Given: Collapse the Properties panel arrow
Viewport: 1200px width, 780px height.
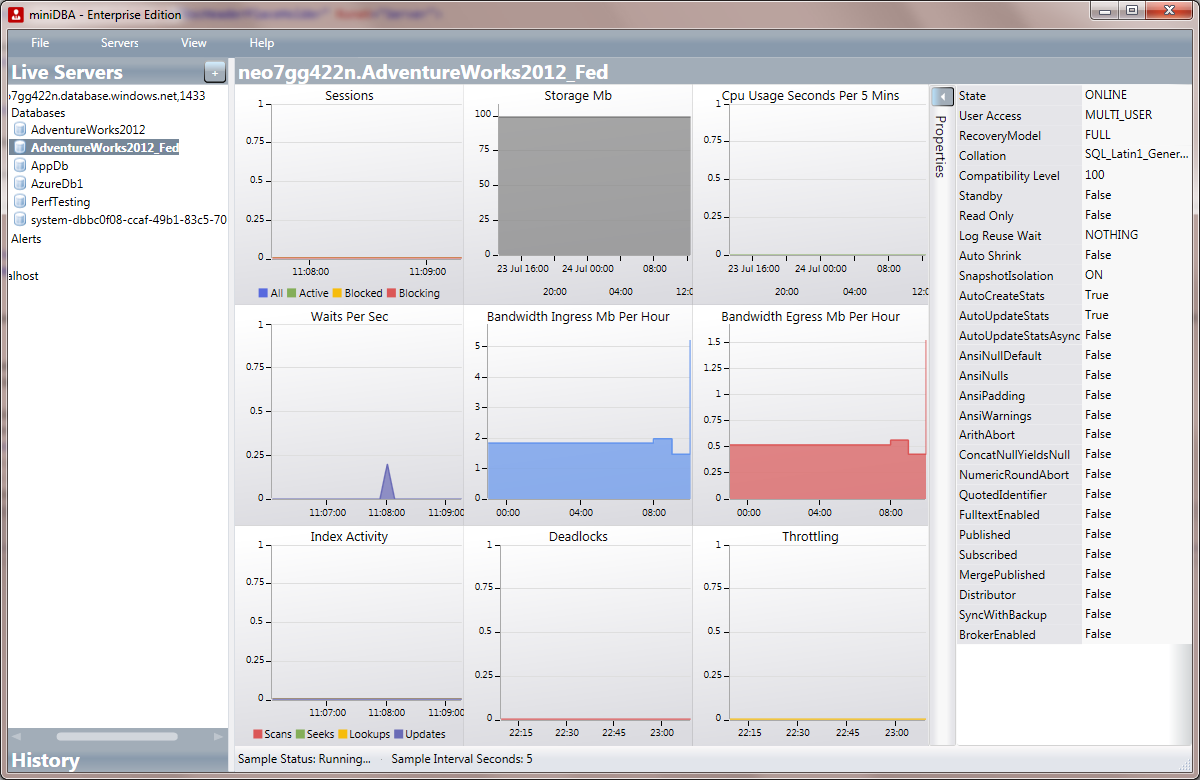Looking at the screenshot, I should click(x=941, y=96).
